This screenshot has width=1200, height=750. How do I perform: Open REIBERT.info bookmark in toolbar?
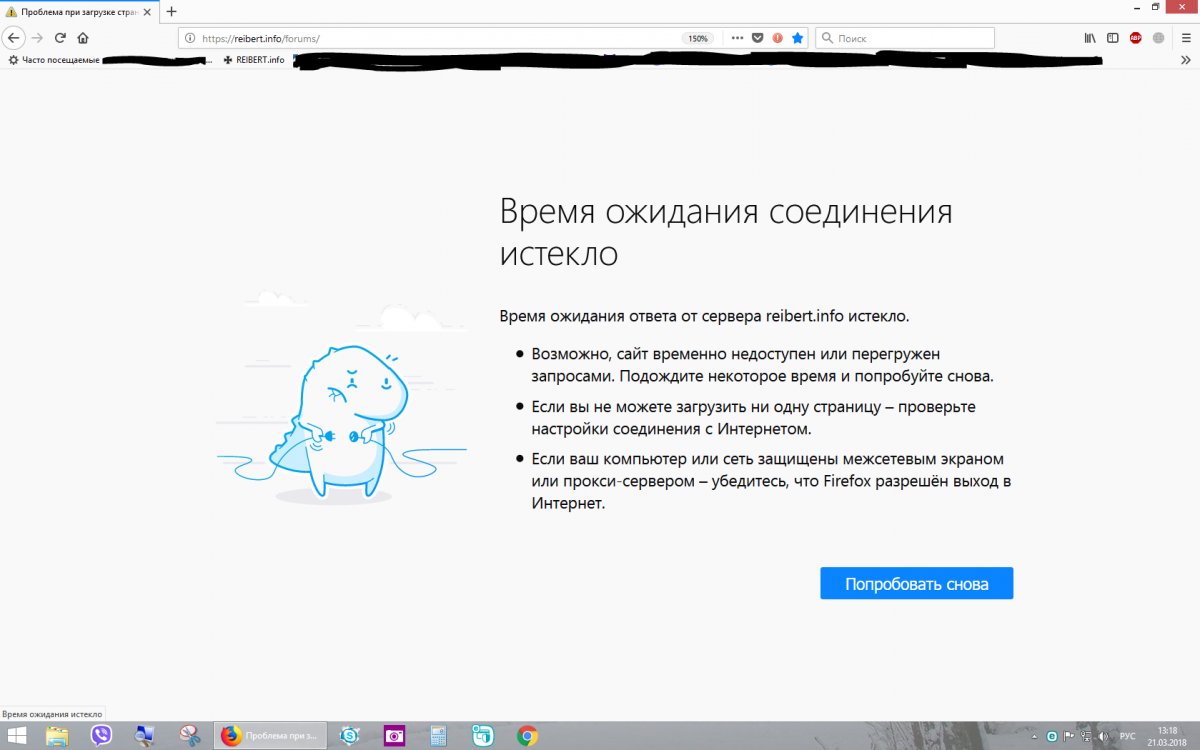(254, 60)
